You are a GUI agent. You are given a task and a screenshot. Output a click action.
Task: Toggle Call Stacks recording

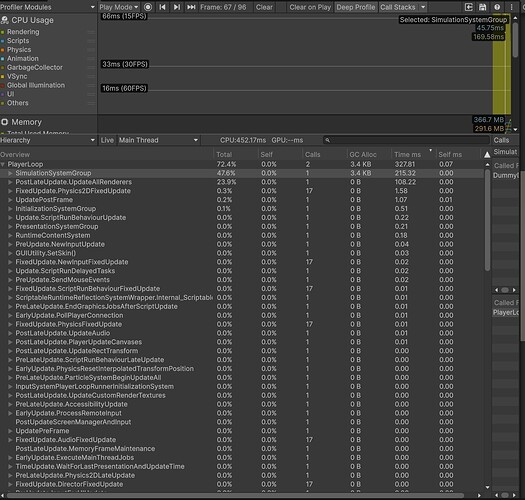pos(398,7)
